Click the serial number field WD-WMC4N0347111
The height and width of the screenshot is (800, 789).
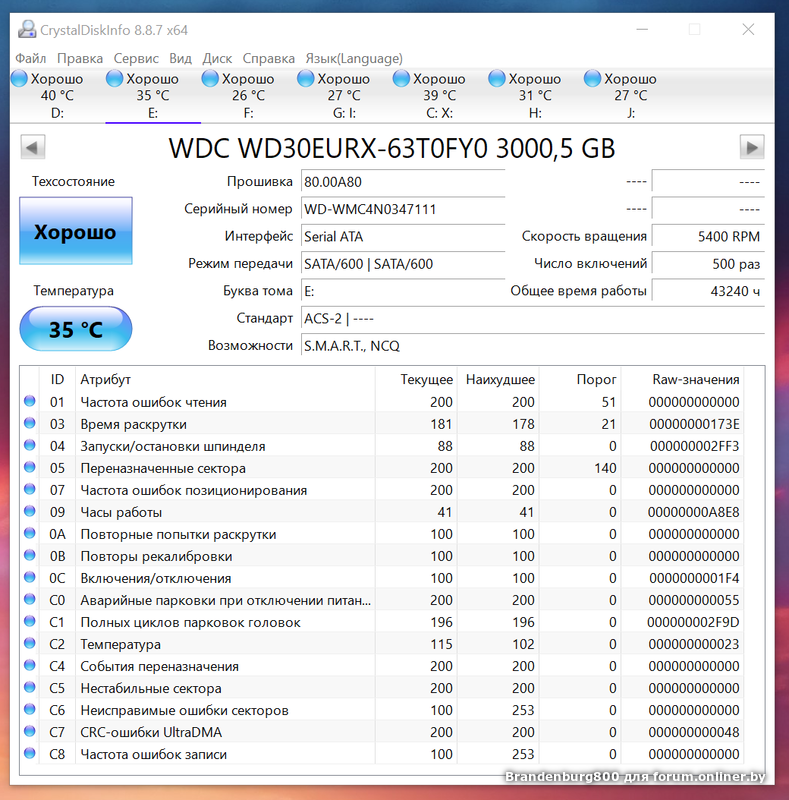(403, 209)
